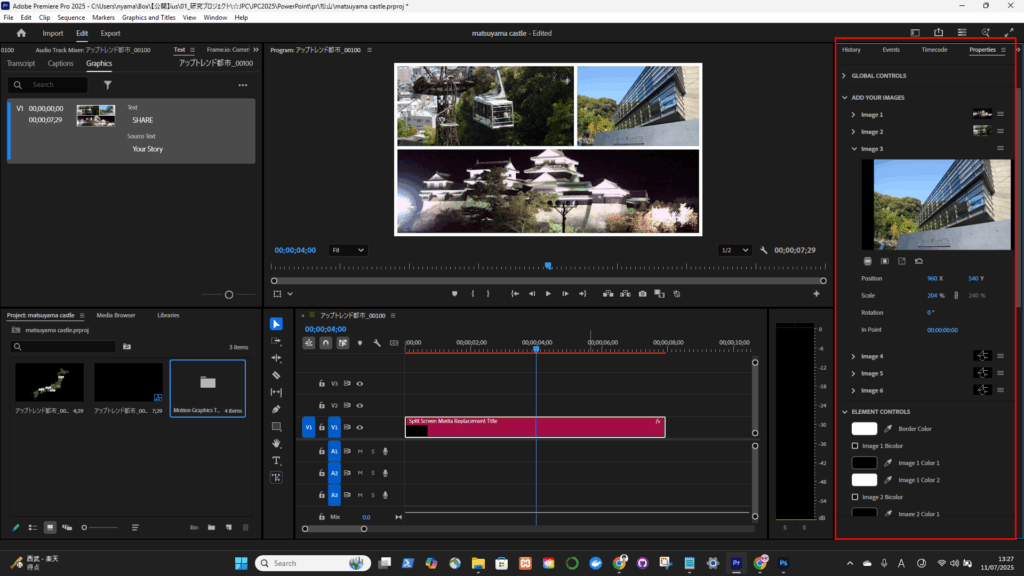Open Photoshop from the Windows taskbar
This screenshot has height=576, width=1024.
783,563
